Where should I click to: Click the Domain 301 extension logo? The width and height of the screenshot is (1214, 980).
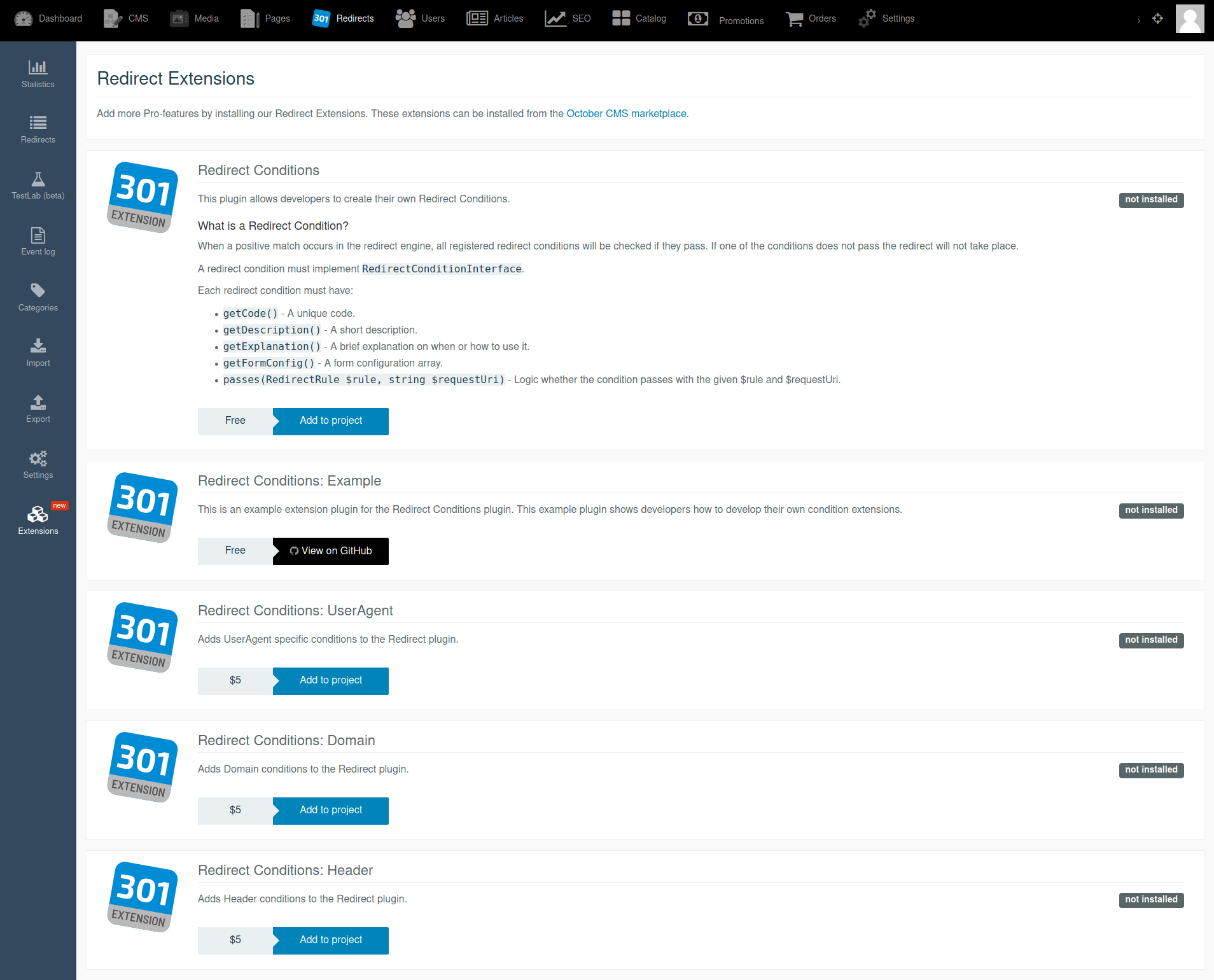[143, 767]
